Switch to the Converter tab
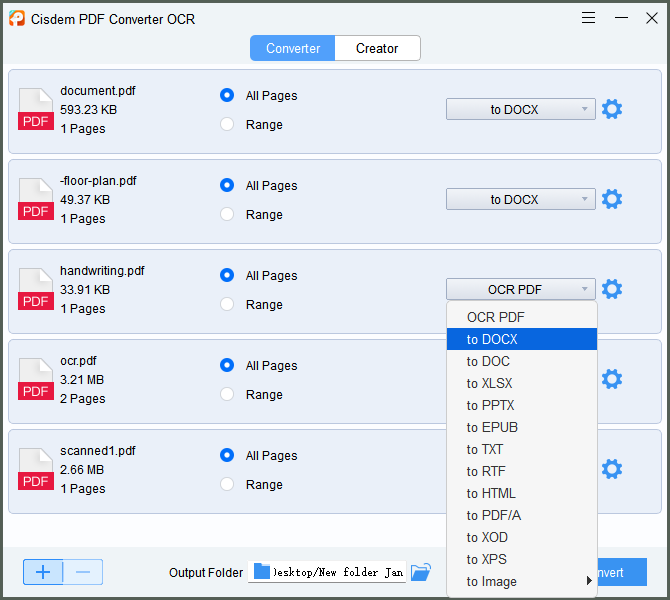Viewport: 670px width, 600px height. click(293, 48)
